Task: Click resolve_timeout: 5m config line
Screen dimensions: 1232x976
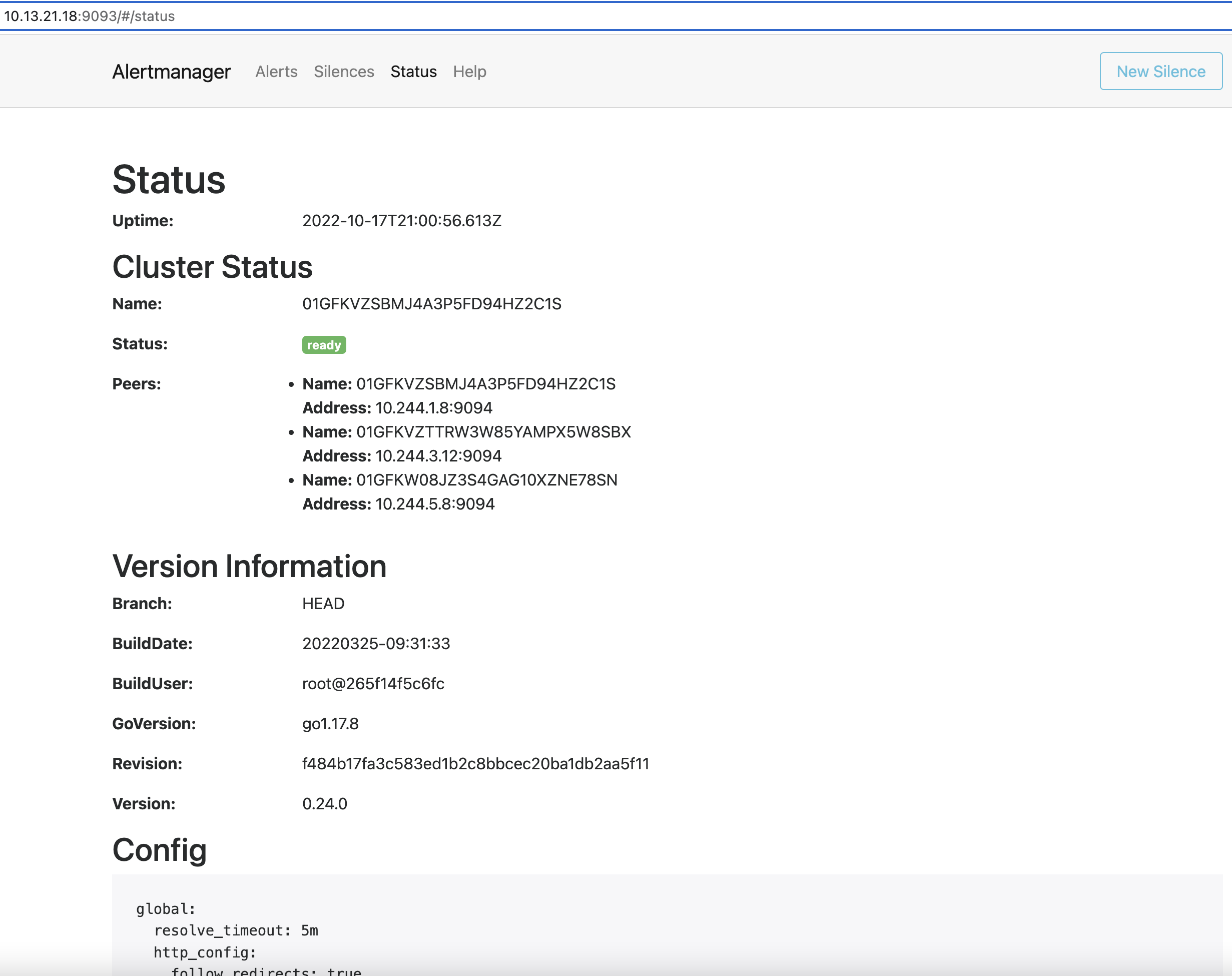Action: 236,930
